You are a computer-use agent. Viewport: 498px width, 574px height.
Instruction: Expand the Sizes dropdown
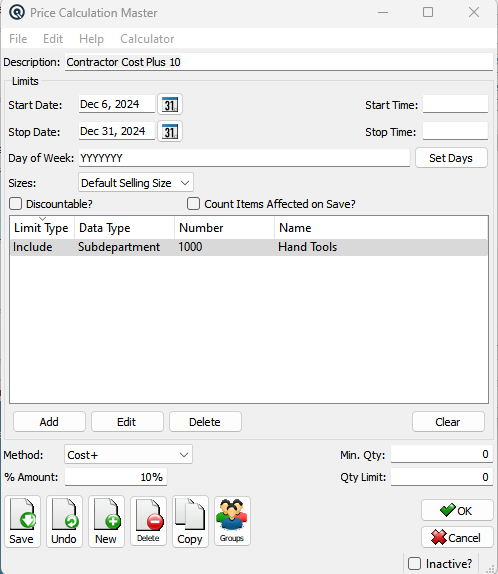[136, 183]
